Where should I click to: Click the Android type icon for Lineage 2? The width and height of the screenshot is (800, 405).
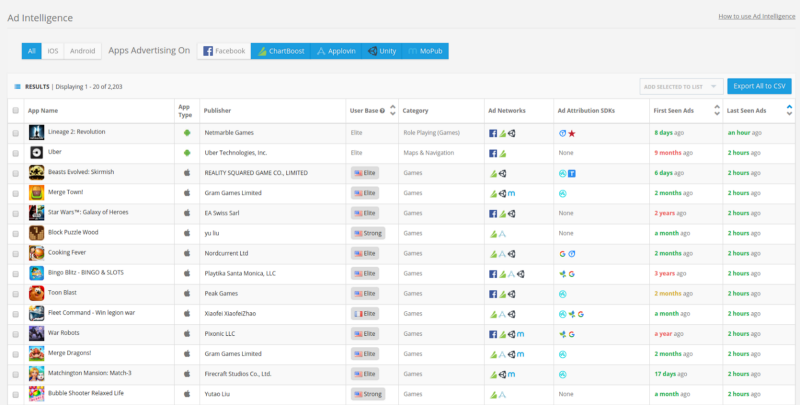(187, 133)
